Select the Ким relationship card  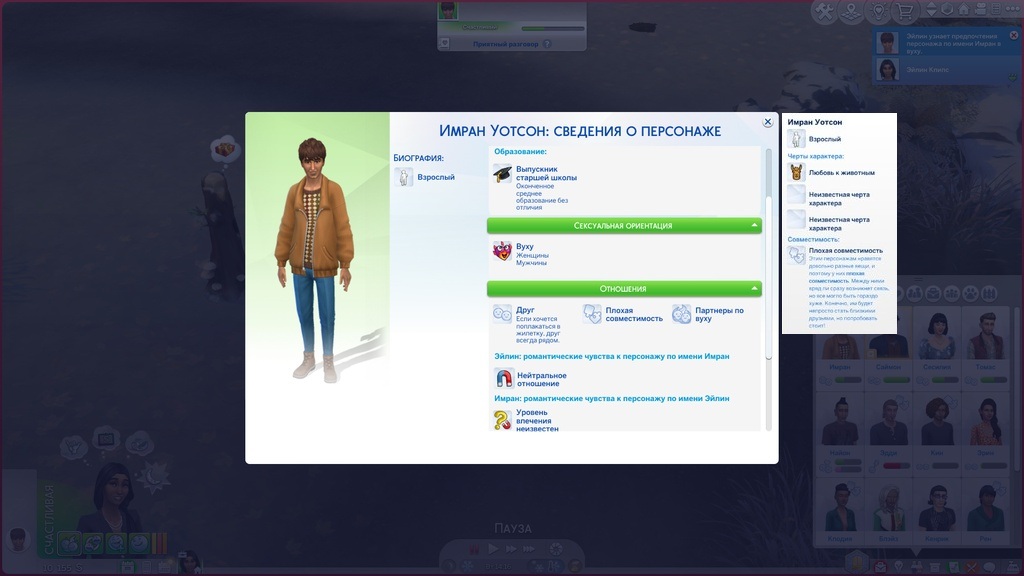click(937, 433)
